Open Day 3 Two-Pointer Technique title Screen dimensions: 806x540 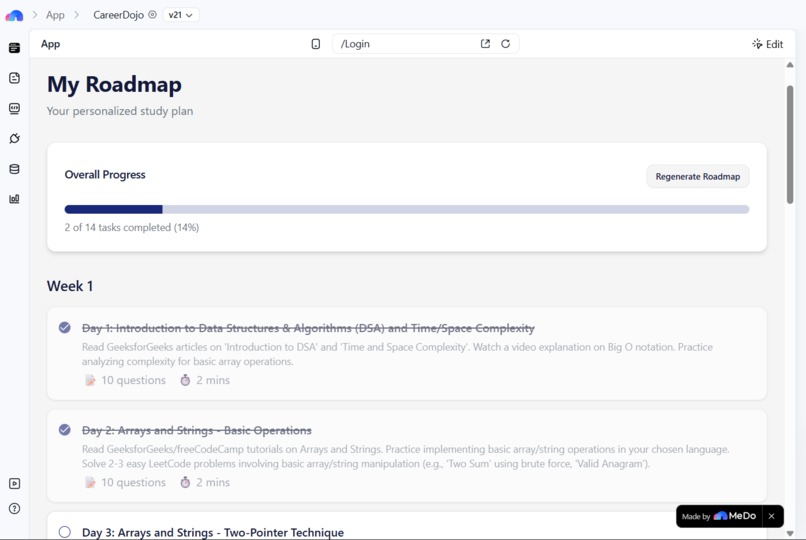coord(213,532)
